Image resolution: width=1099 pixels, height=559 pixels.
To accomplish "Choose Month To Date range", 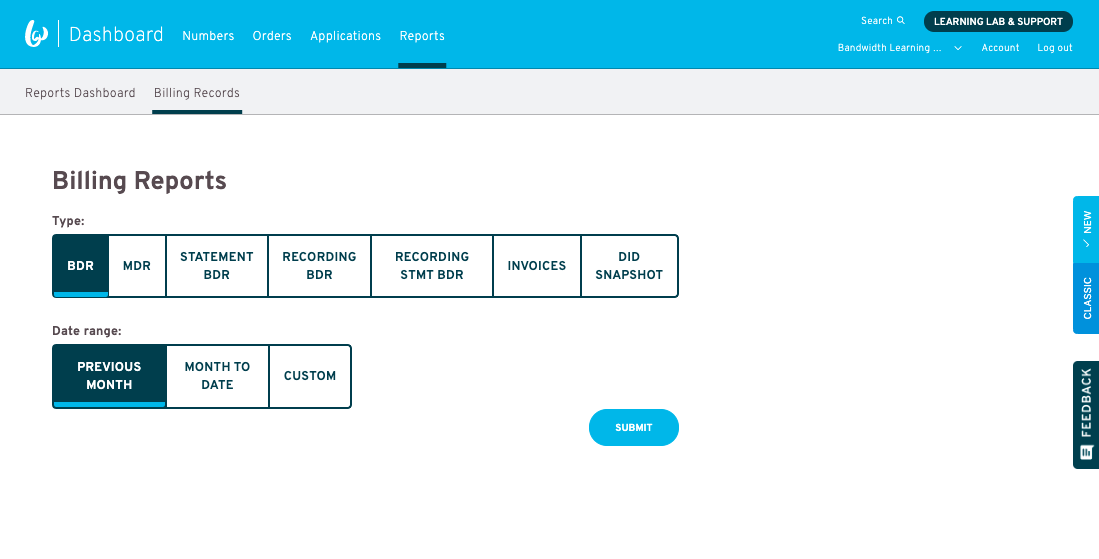I will [x=217, y=376].
